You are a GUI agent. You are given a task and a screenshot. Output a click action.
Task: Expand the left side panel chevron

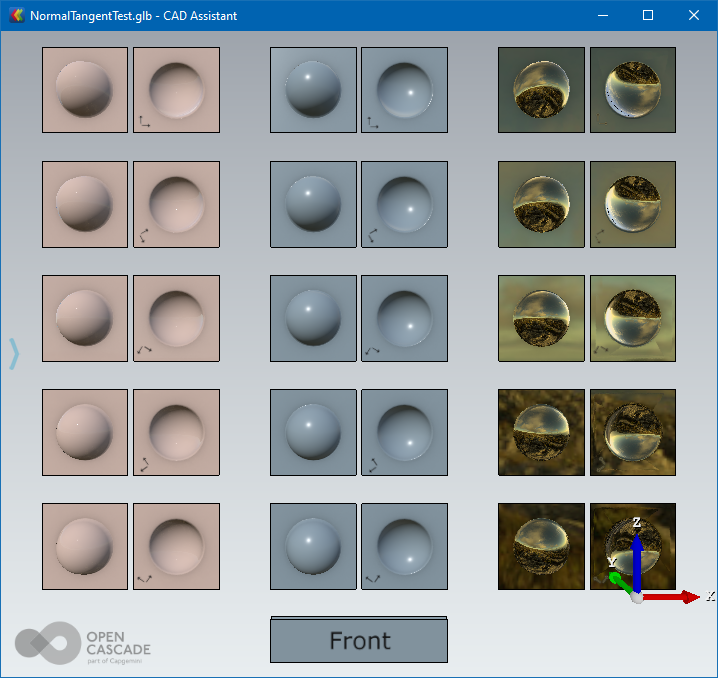click(14, 354)
